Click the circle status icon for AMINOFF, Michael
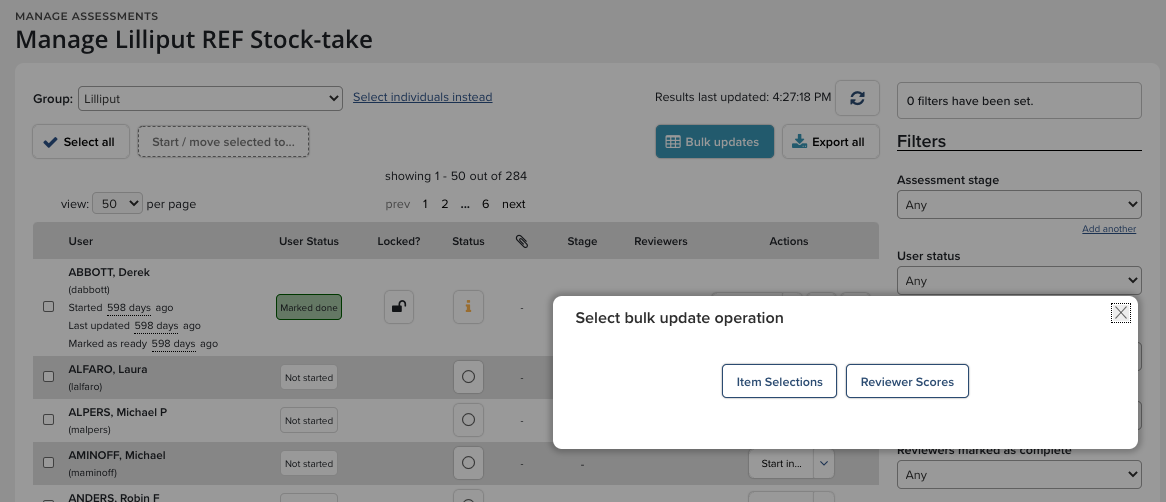 pyautogui.click(x=468, y=463)
